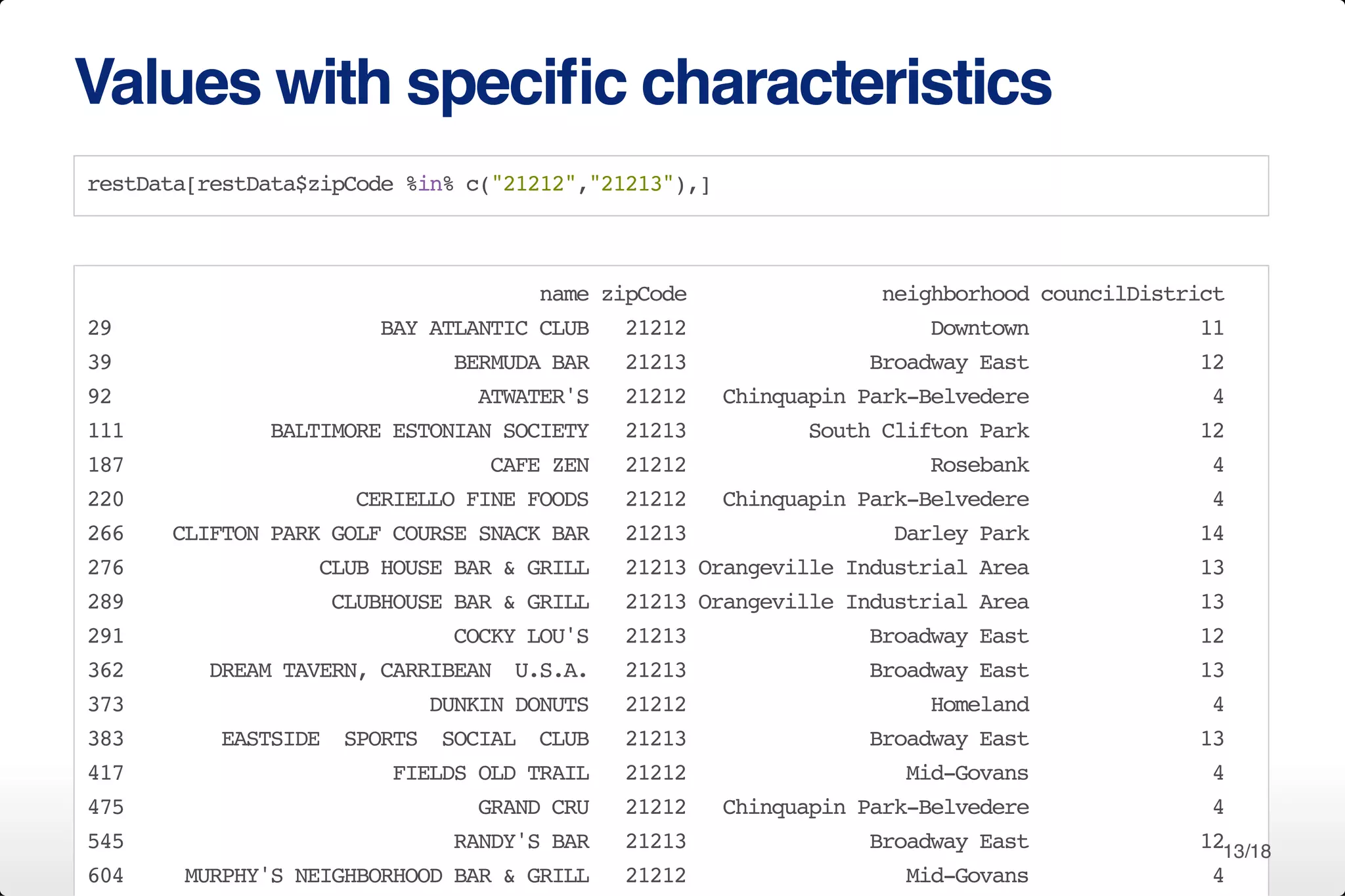Viewport: 1345px width, 896px height.
Task: Click "MURPHY'S NEIGHBORHOOD BAR & GRILL"
Action: (x=387, y=876)
